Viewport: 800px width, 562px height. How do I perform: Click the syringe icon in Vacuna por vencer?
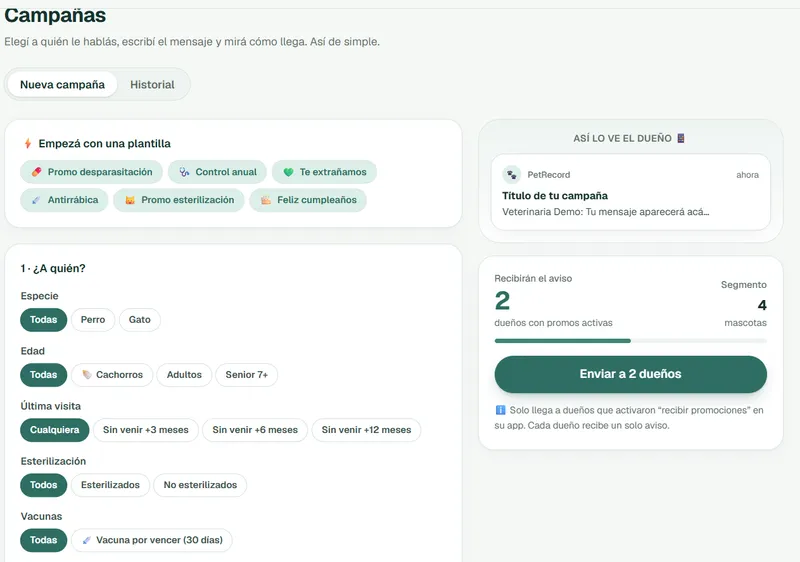pyautogui.click(x=86, y=540)
